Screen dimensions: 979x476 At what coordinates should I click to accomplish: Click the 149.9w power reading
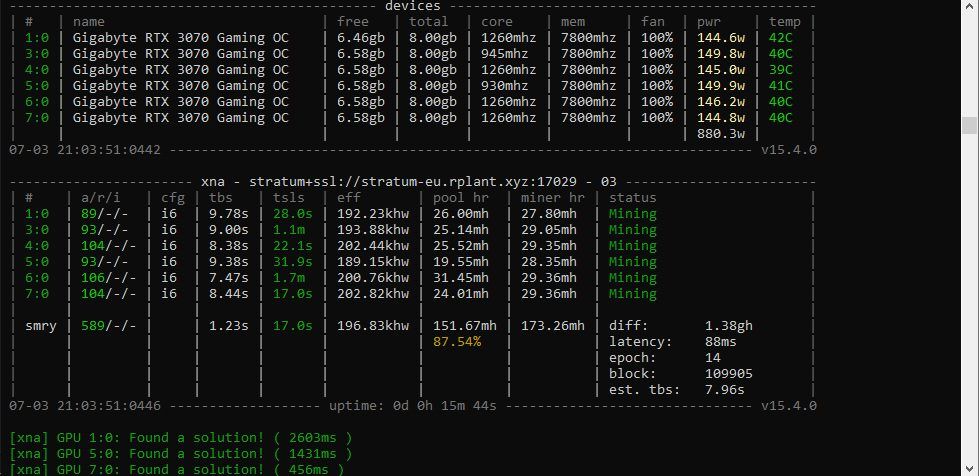click(x=720, y=86)
